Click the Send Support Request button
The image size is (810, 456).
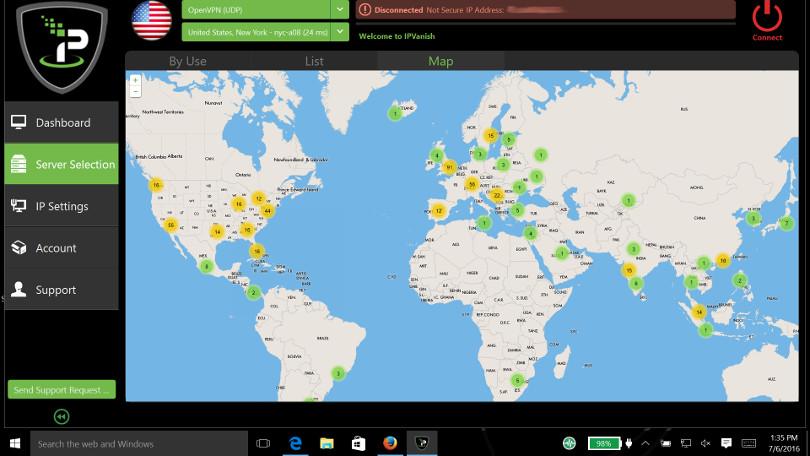click(x=62, y=389)
